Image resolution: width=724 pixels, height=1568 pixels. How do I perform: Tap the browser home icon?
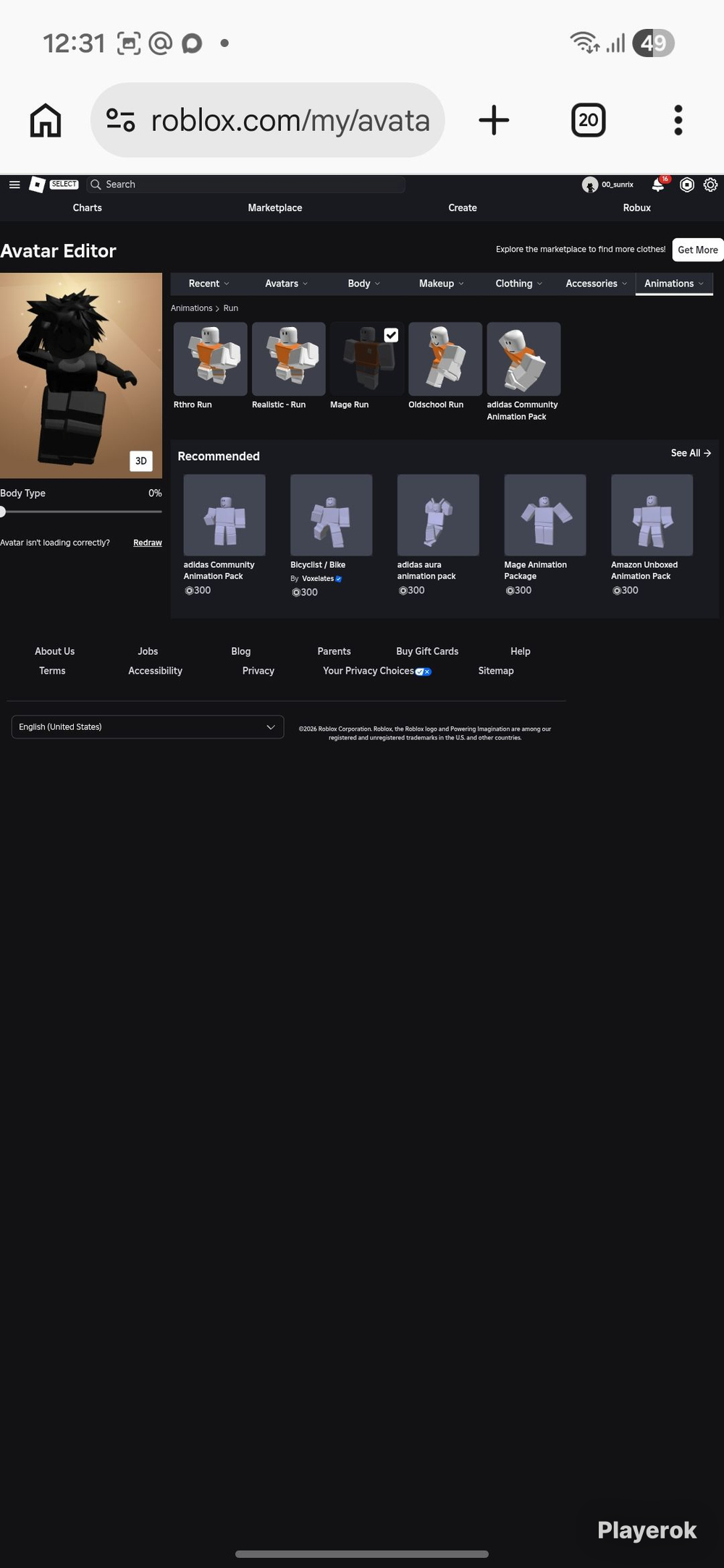46,120
